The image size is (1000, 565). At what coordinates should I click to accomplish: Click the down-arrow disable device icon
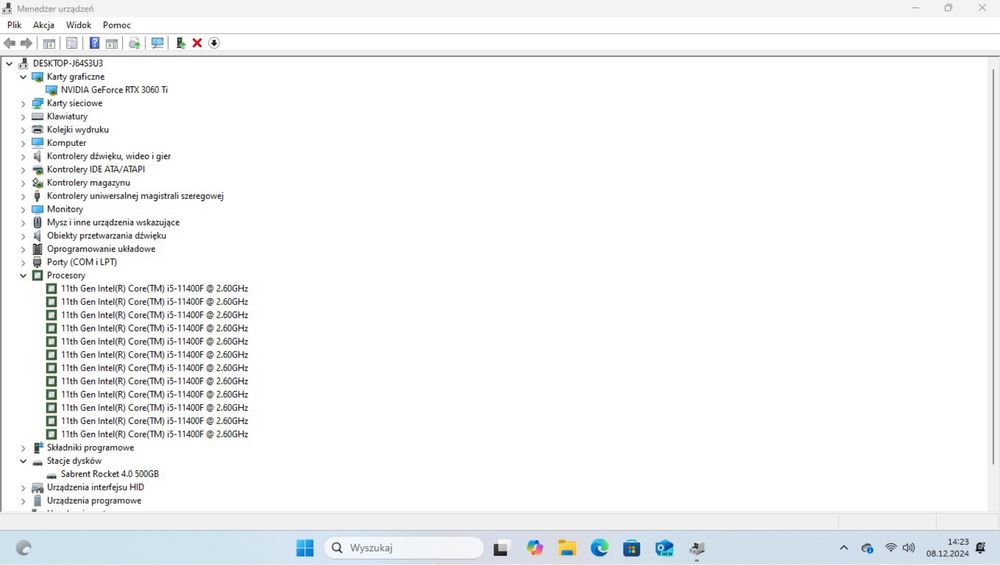[x=214, y=43]
